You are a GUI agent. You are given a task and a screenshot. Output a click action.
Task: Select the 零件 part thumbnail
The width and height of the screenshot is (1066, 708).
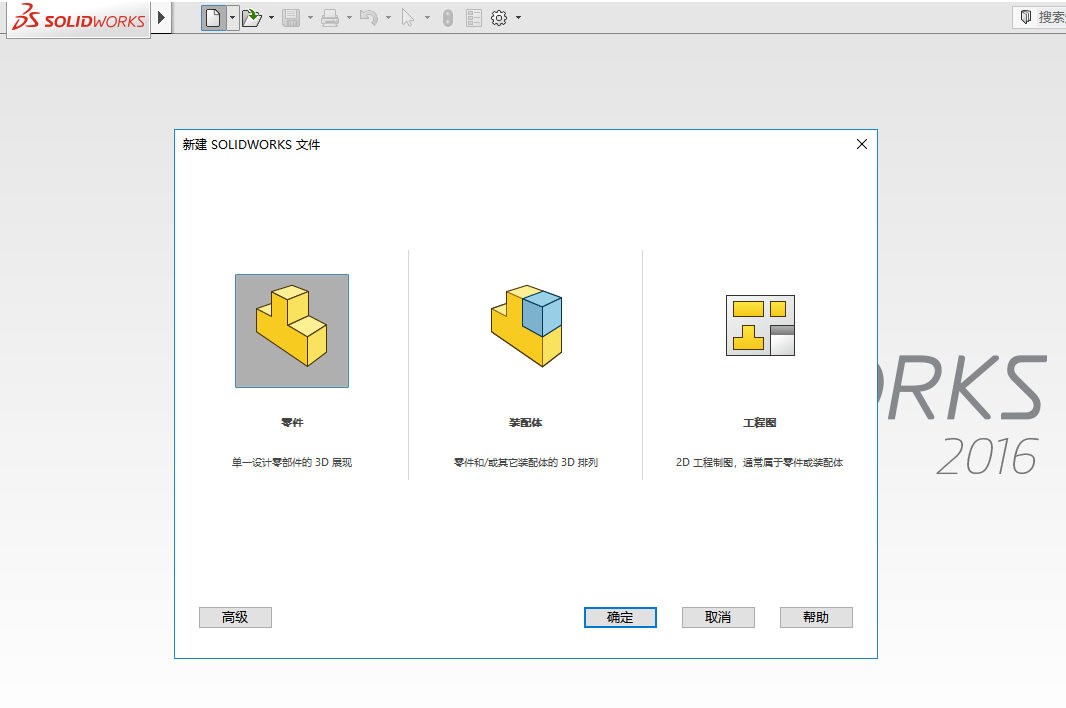[x=292, y=331]
